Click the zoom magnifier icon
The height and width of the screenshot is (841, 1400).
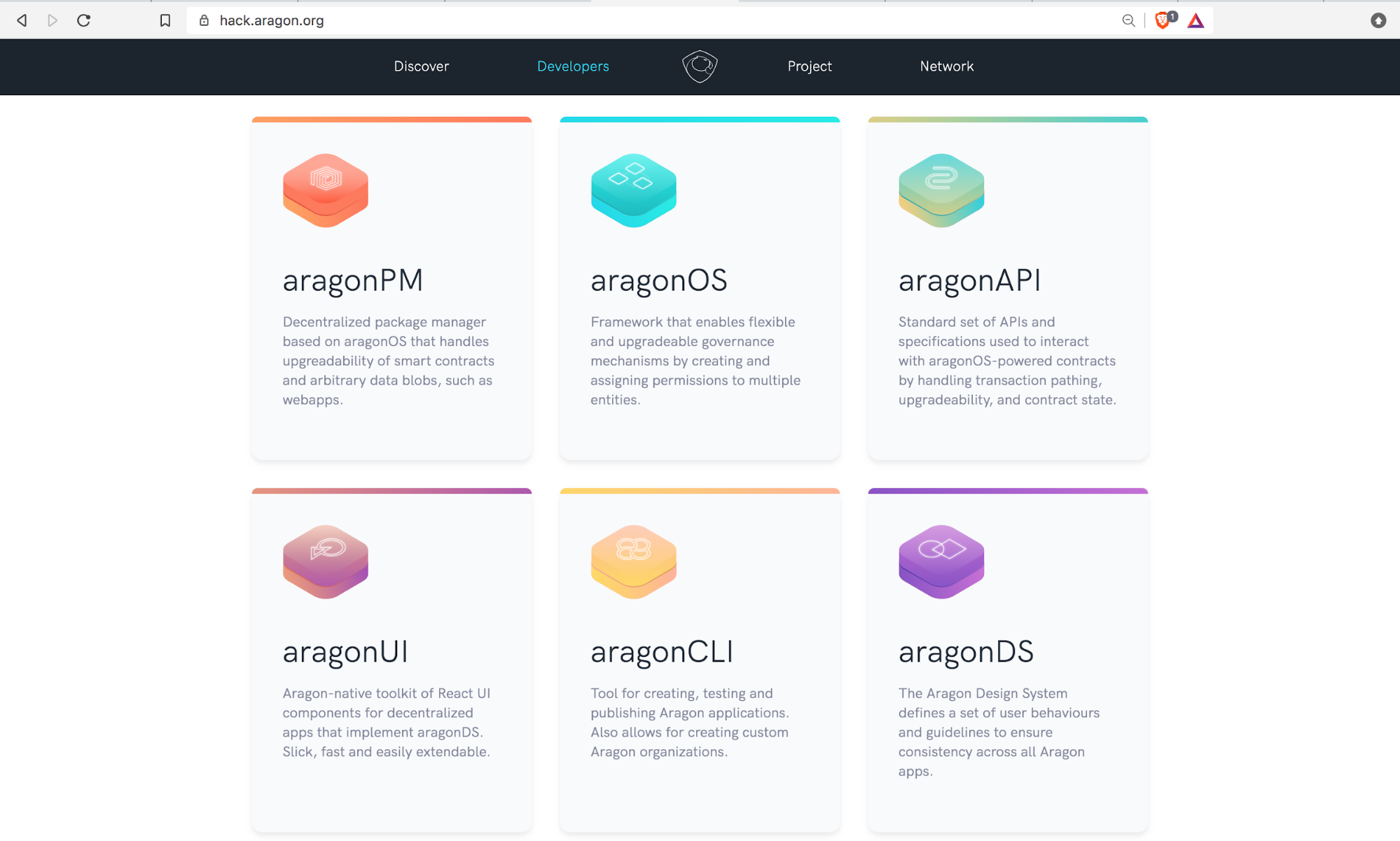[1128, 20]
